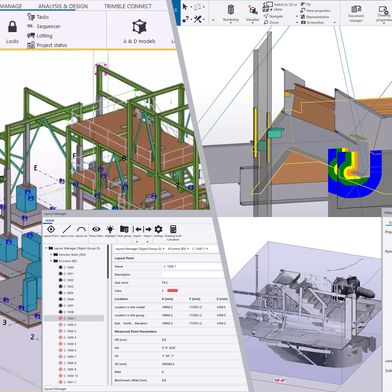Screen dimensions: 392x392
Task: Click the 'Size (mm)' property label
Action: point(121,283)
